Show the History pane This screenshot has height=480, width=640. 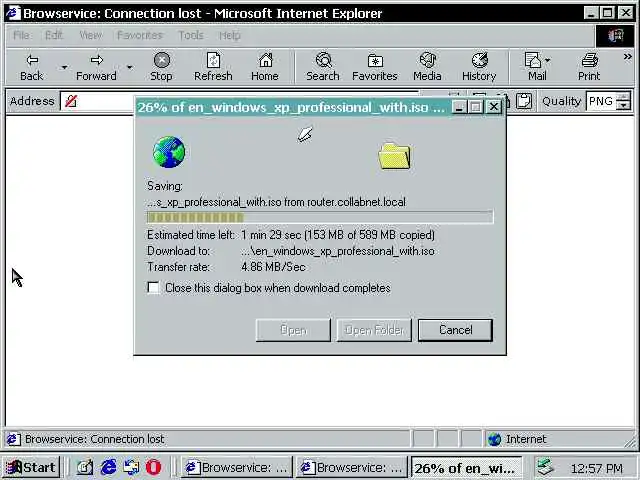click(479, 67)
